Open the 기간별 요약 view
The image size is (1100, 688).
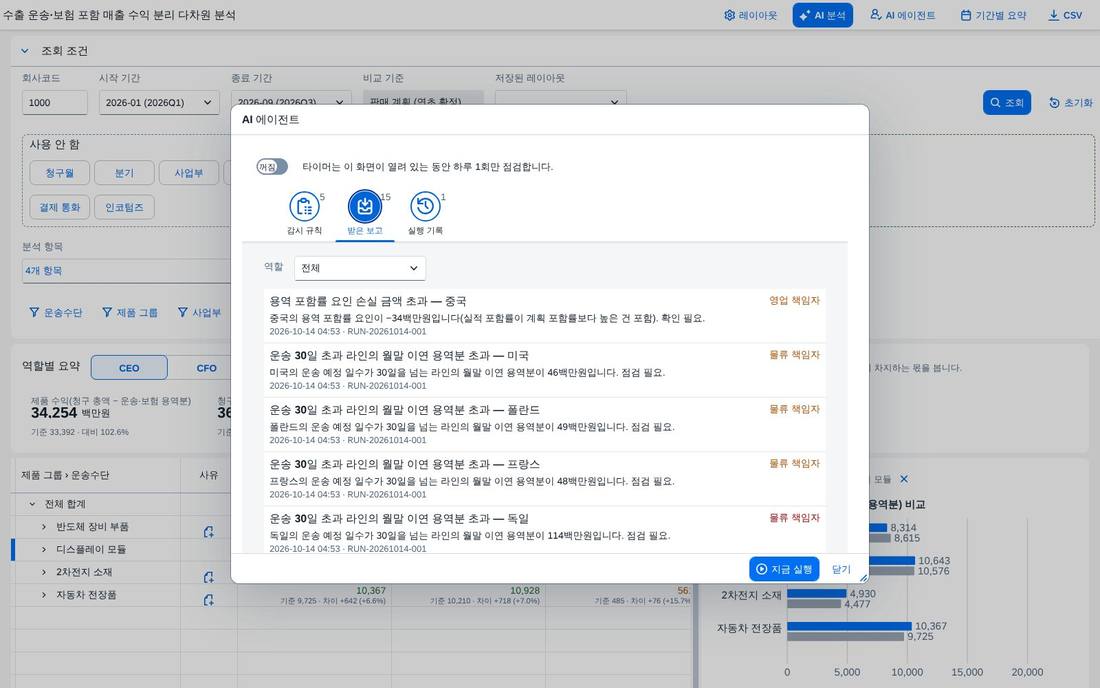993,15
